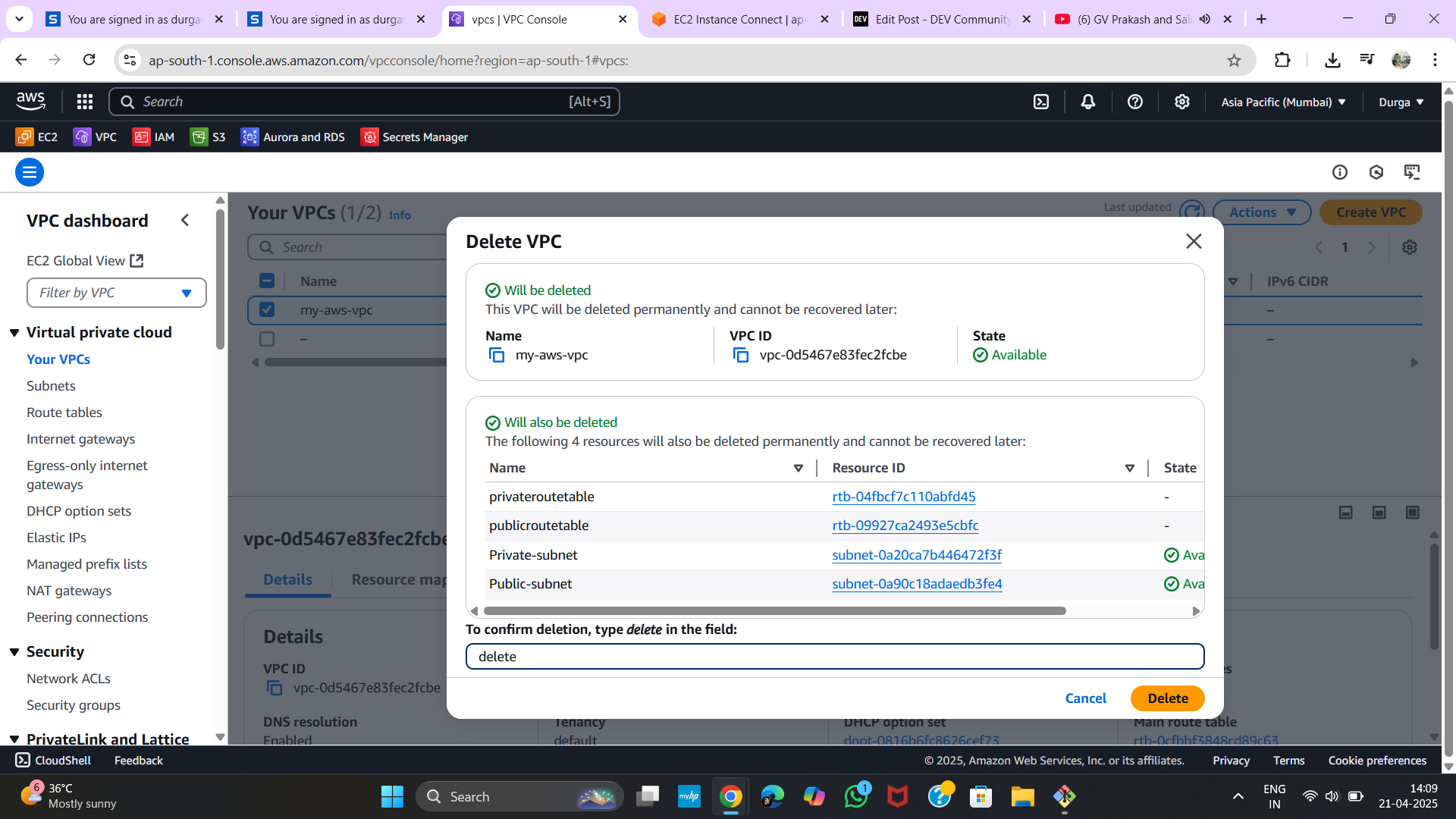The height and width of the screenshot is (819, 1456).
Task: Collapse the VPC dashboard sidebar
Action: pos(185,220)
